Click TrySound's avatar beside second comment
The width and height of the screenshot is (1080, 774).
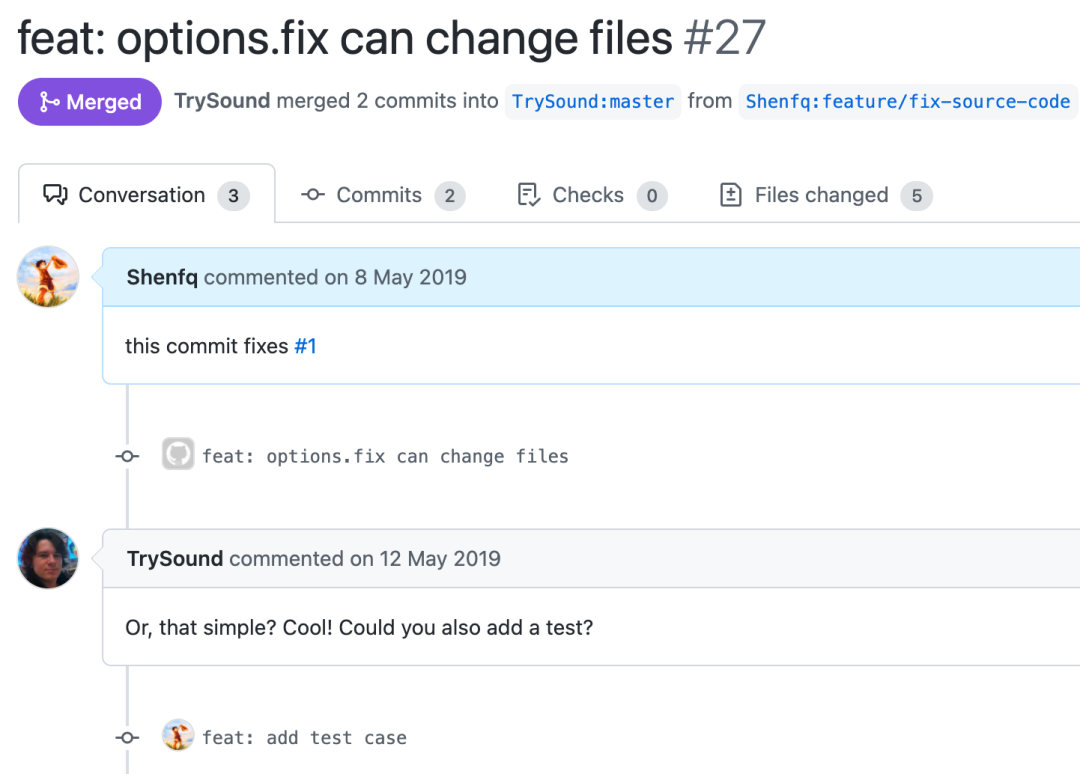pos(48,558)
